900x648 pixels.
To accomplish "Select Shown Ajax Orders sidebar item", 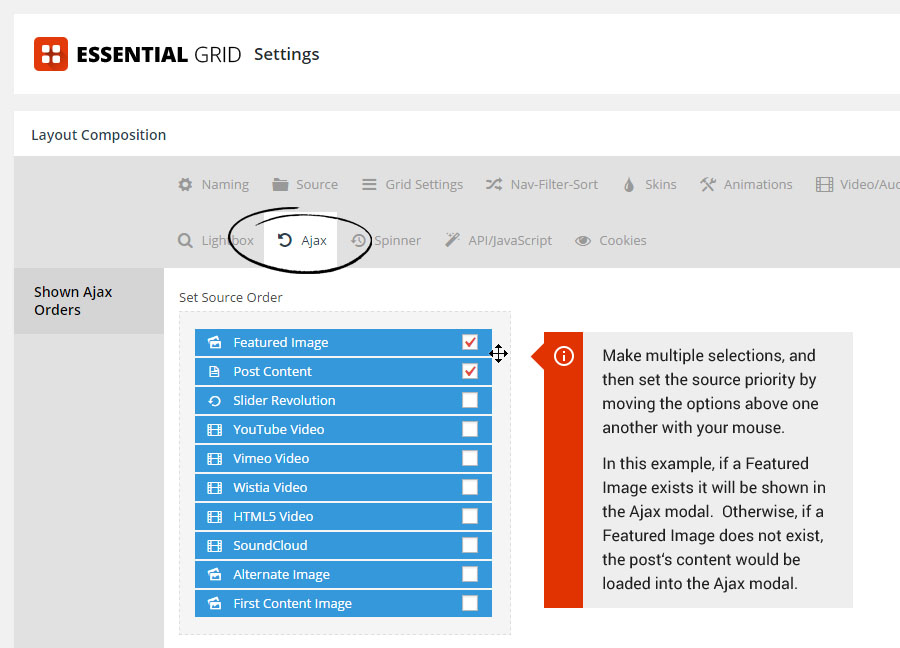I will (89, 301).
